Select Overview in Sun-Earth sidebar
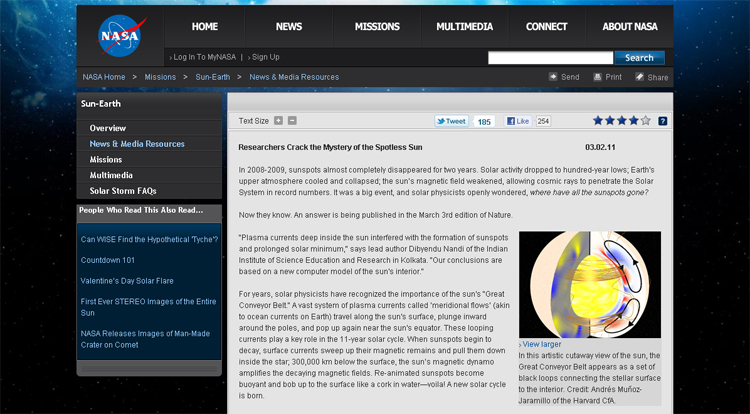This screenshot has height=414, width=750. point(108,128)
